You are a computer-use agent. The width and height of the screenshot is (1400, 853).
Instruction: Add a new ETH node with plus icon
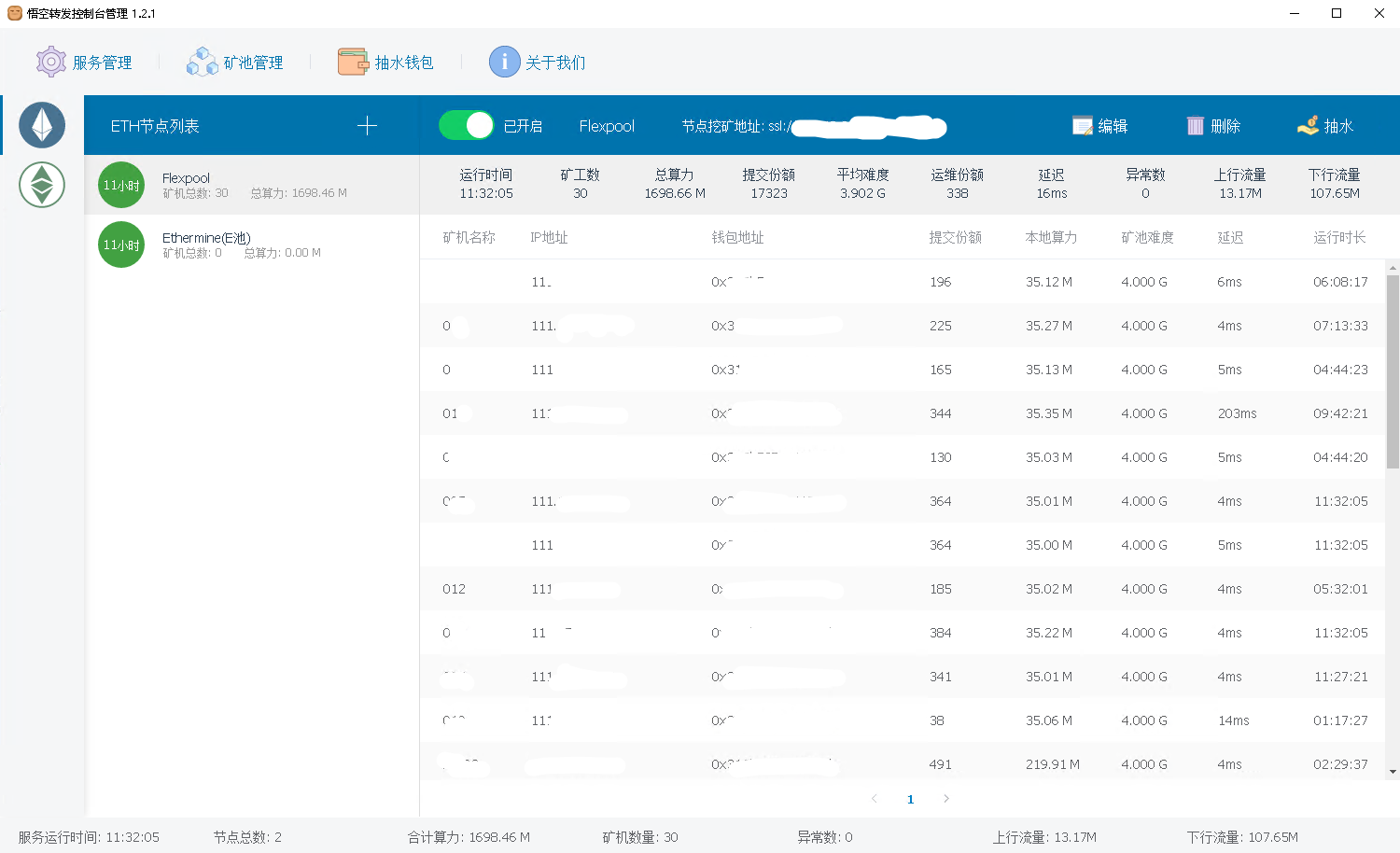coord(367,126)
